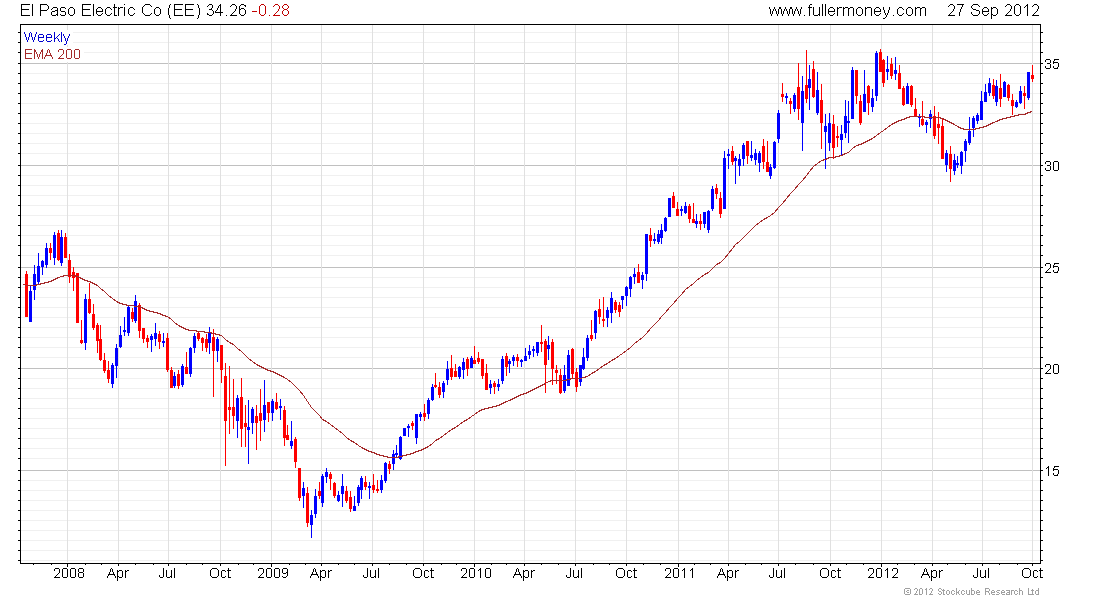Click the 20 price axis label
This screenshot has width=1100, height=600.
[x=1052, y=369]
